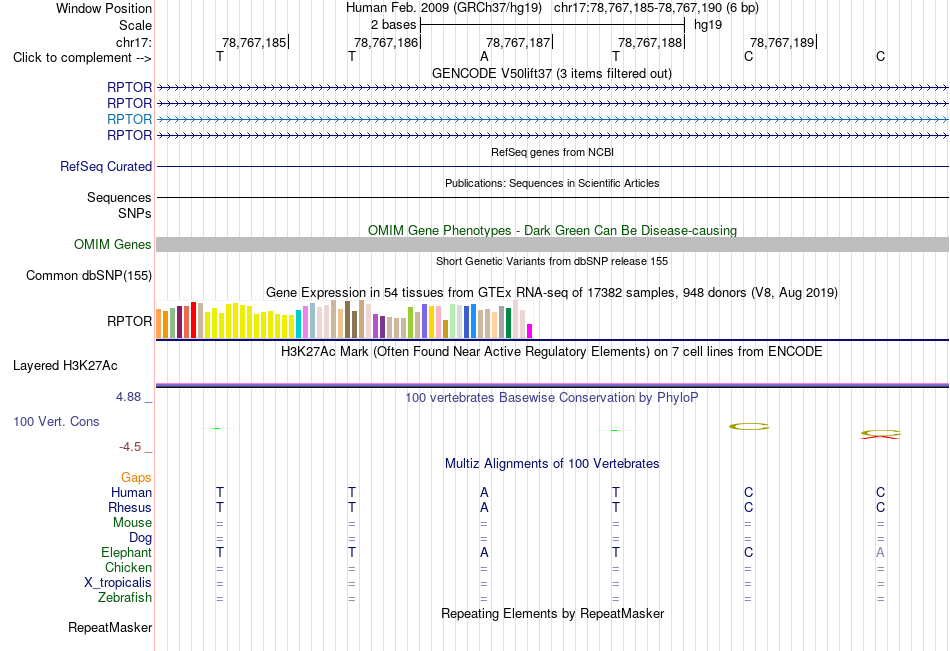Click the 'Window Position' label
The image size is (950, 651).
[x=104, y=8]
